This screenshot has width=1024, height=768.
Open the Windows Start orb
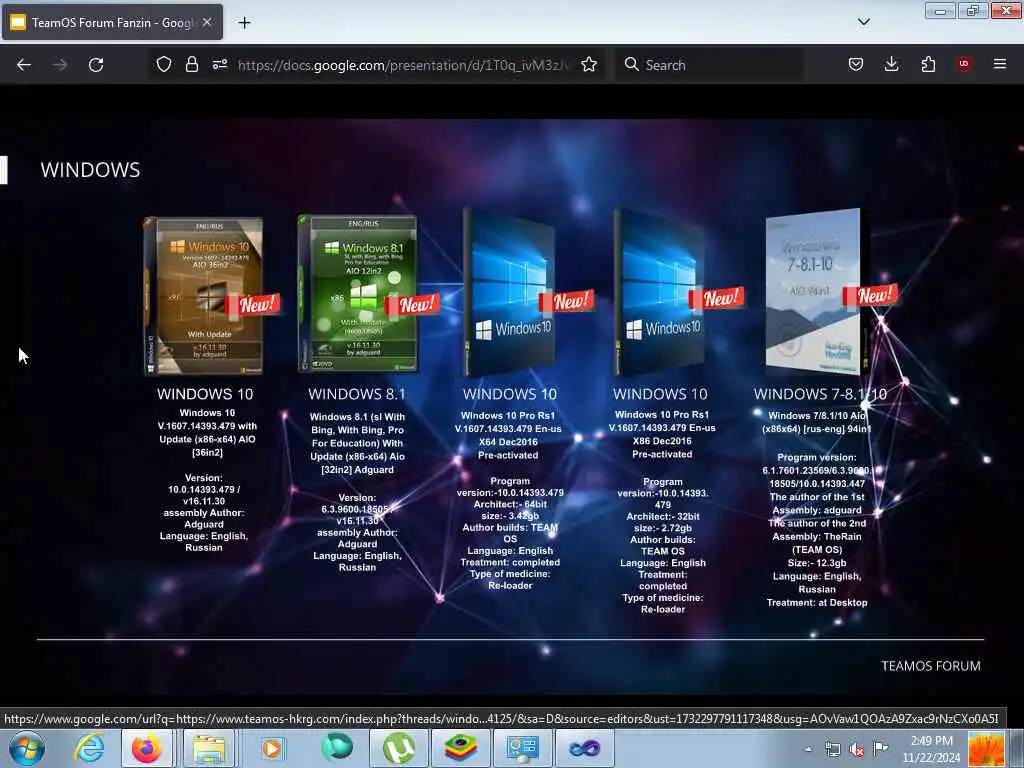pos(27,748)
